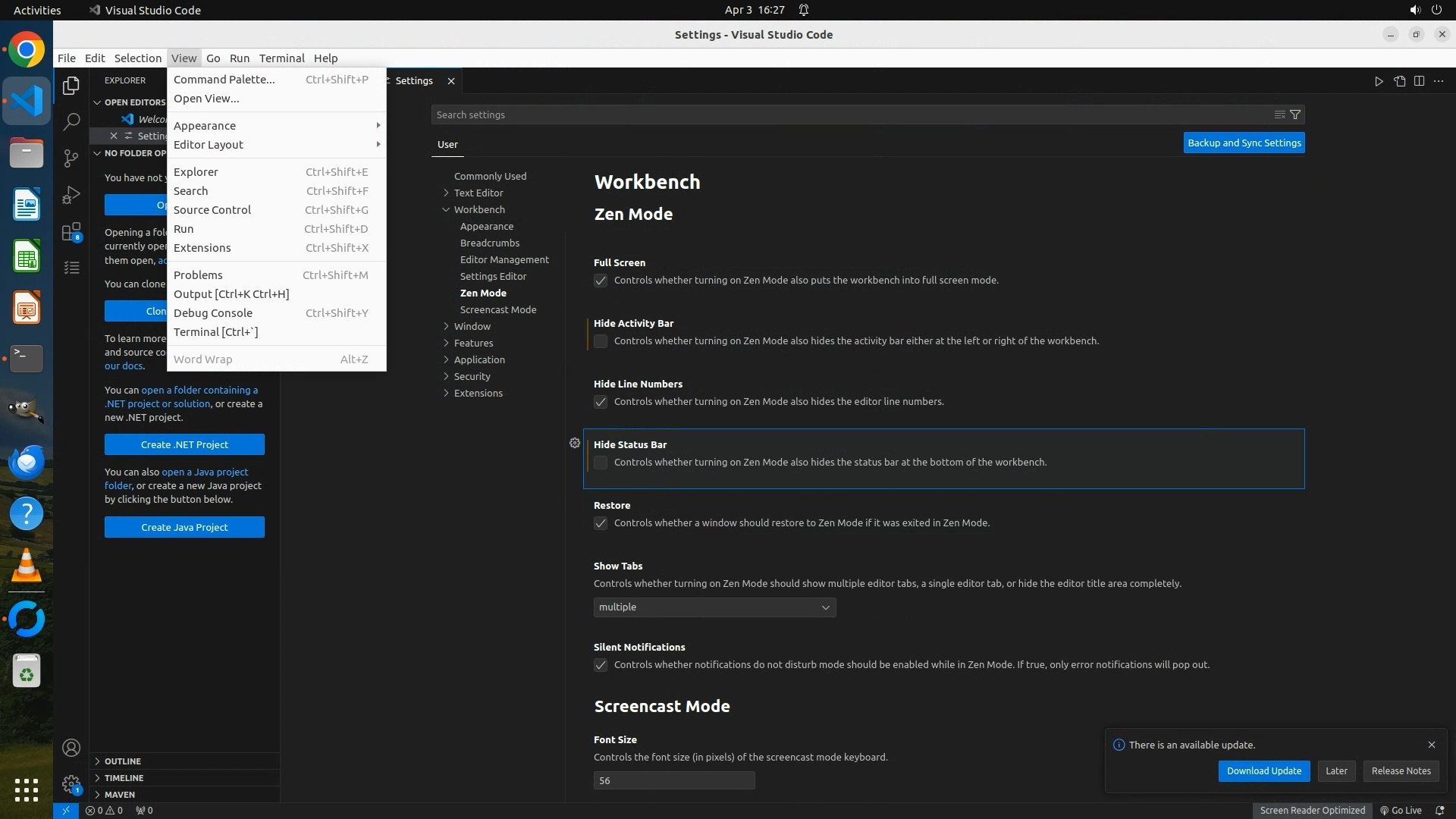Click the Search settings input field
This screenshot has width=1456, height=819.
[849, 115]
